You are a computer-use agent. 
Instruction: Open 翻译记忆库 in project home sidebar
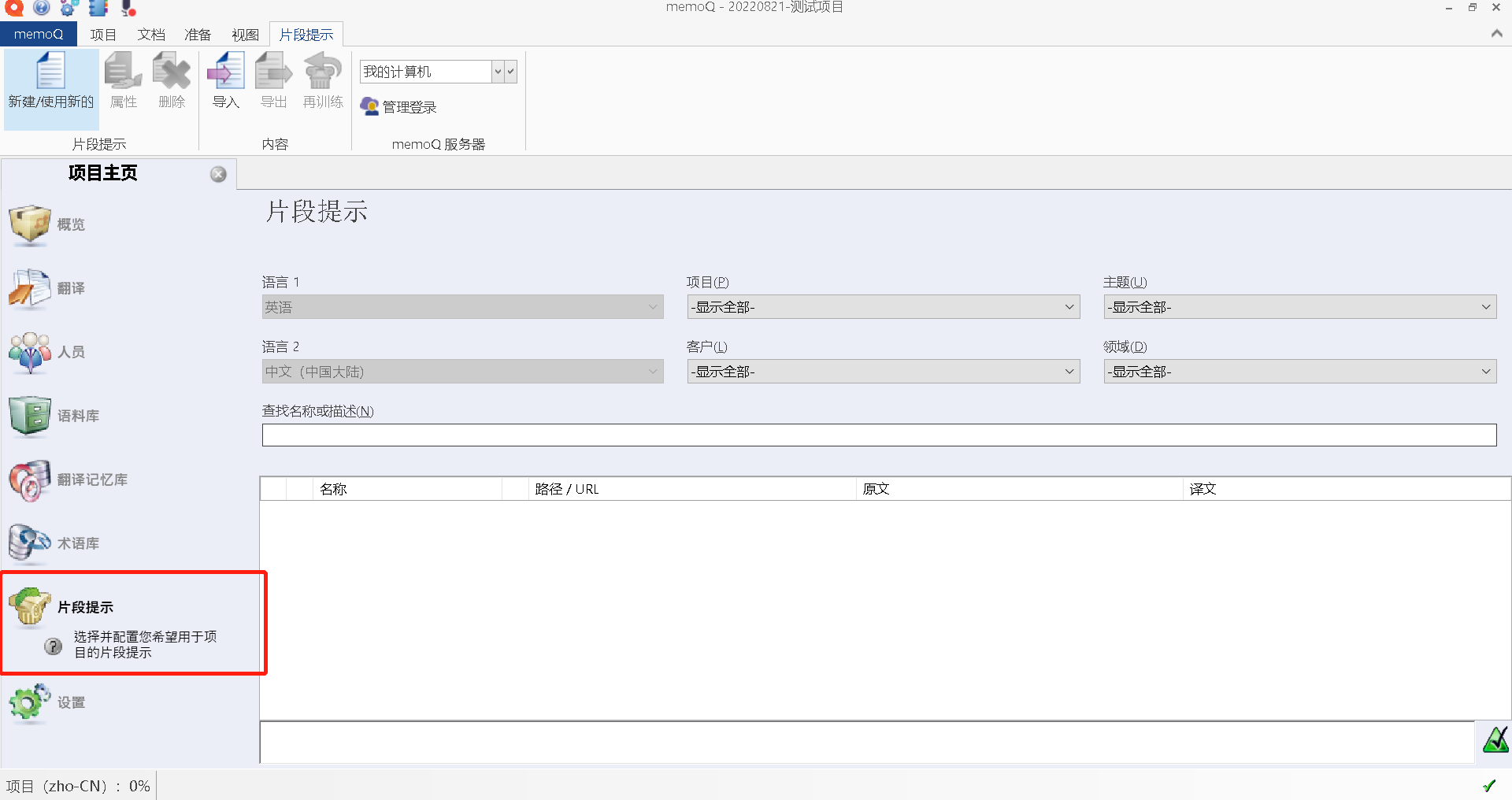[x=68, y=480]
